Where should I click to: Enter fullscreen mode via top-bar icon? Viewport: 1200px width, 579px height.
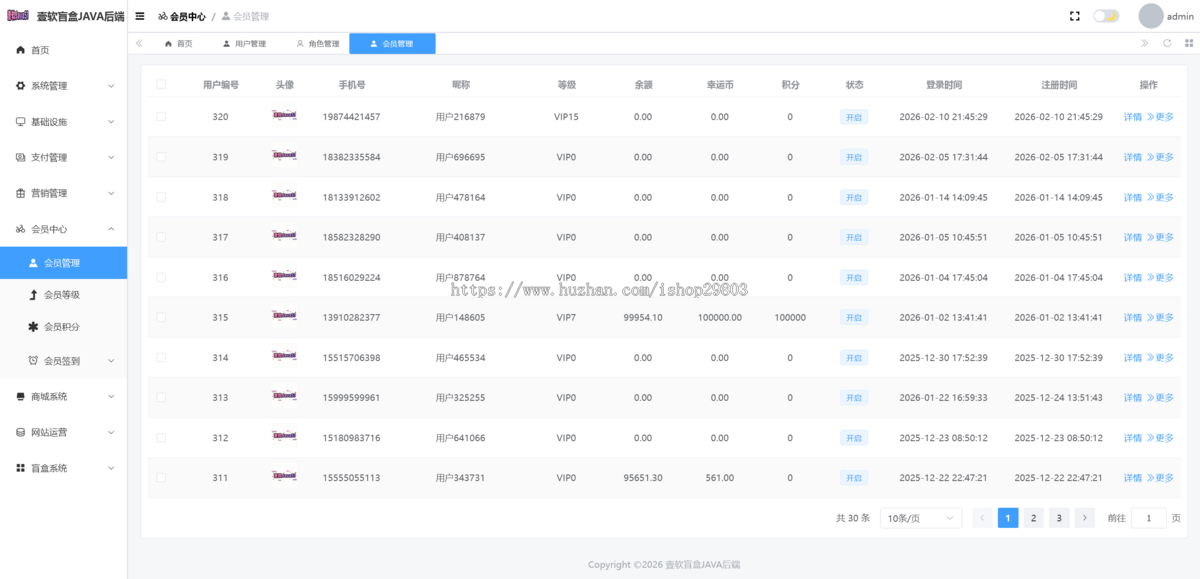[1075, 16]
